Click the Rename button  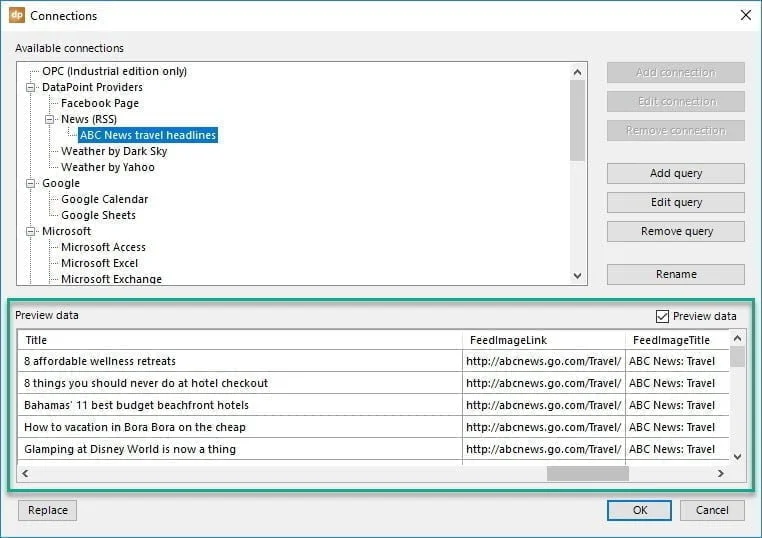pyautogui.click(x=675, y=275)
